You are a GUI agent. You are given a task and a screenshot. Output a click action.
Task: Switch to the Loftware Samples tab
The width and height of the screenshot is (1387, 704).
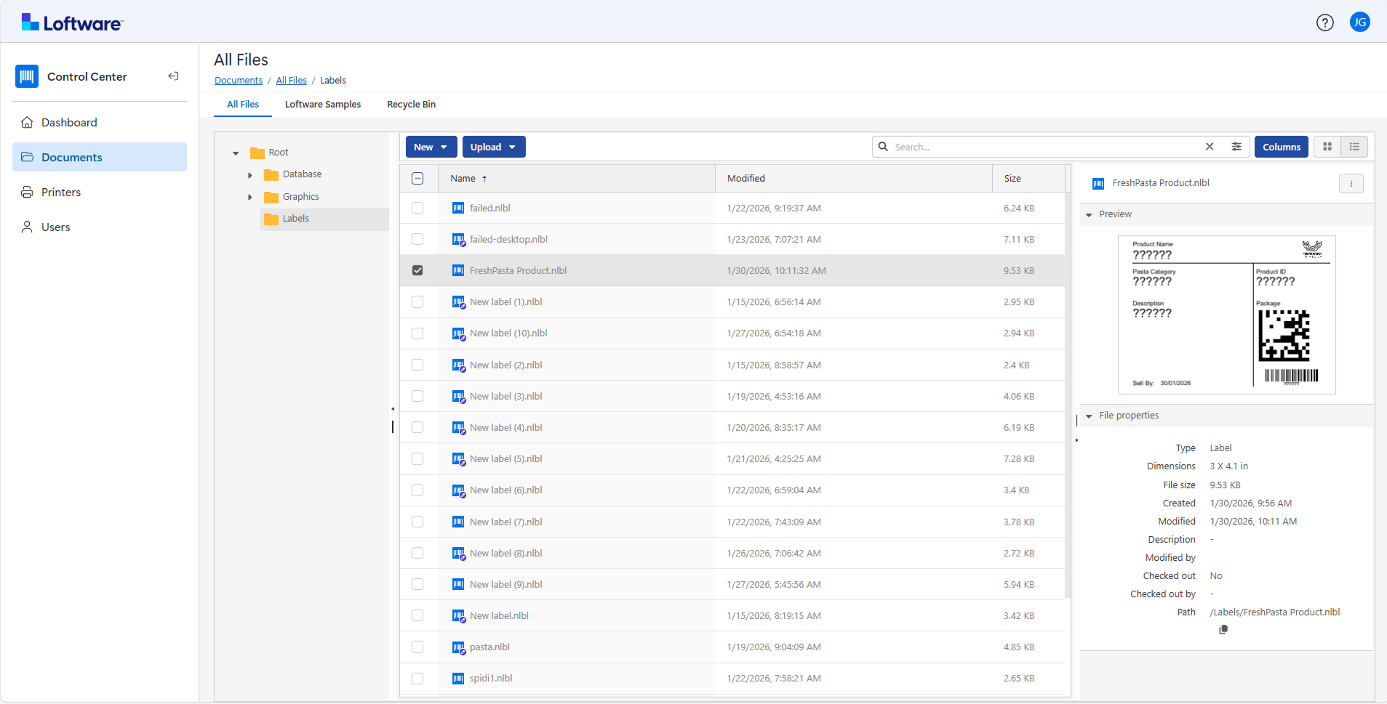[x=323, y=104]
